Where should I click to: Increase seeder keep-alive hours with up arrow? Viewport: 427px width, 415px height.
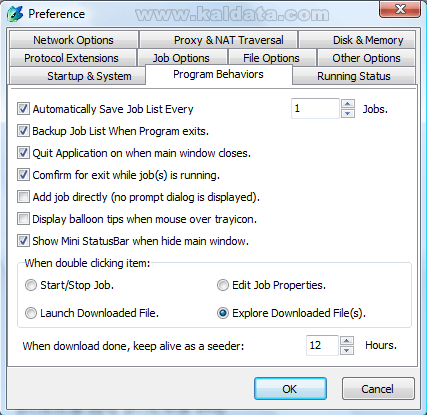347,341
